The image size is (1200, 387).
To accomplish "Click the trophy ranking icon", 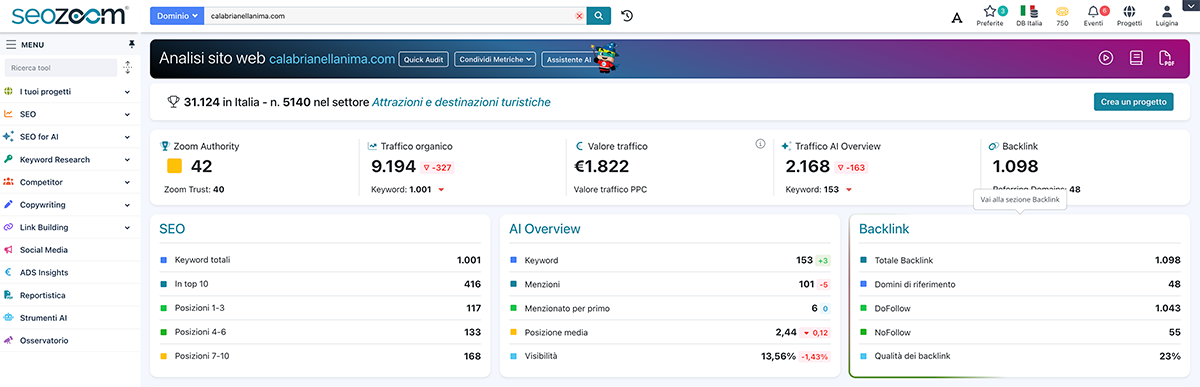I will [173, 102].
